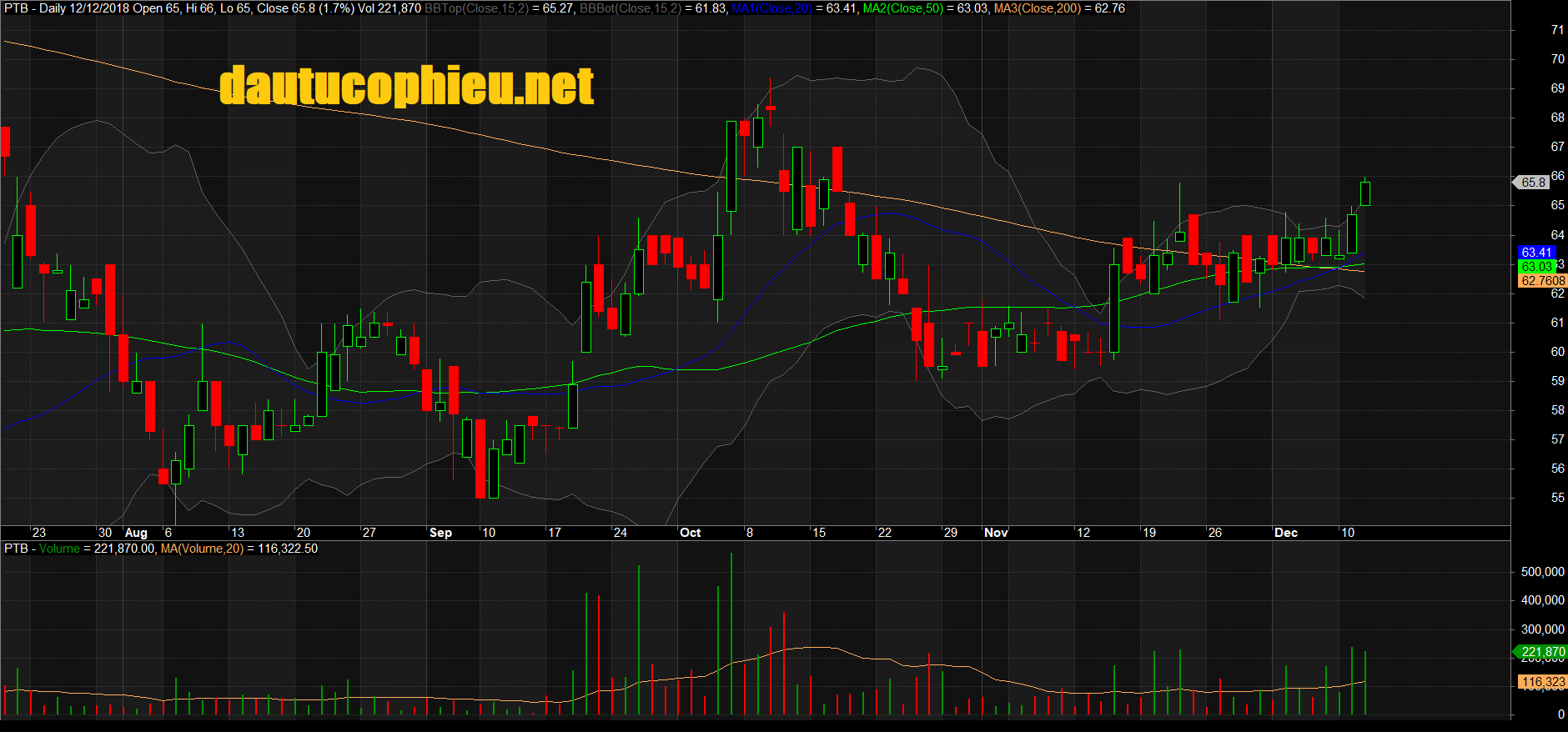Click the date label 23 on the axis
The image size is (1568, 732).
pyautogui.click(x=38, y=533)
